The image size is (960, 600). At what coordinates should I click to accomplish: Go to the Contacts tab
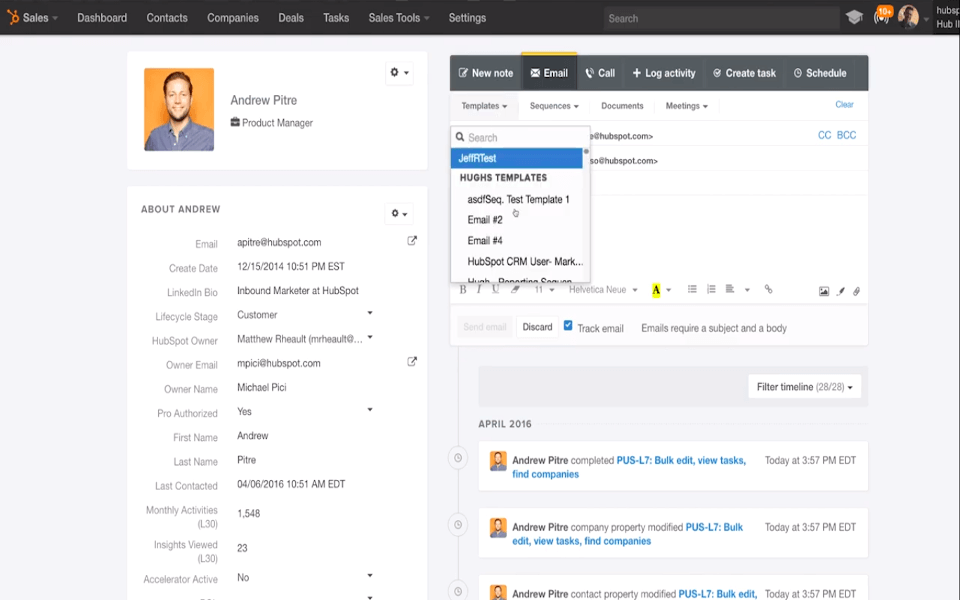[167, 18]
